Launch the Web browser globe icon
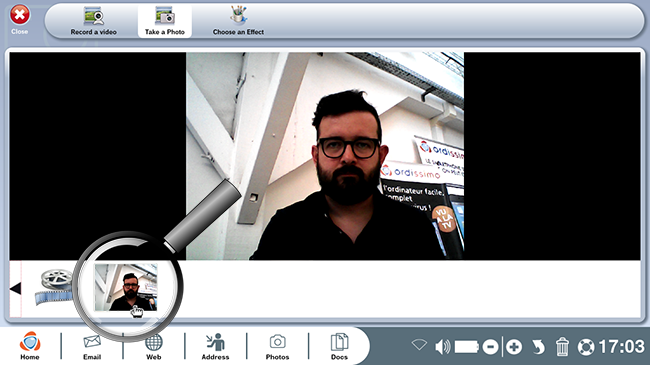The width and height of the screenshot is (650, 365). [153, 346]
